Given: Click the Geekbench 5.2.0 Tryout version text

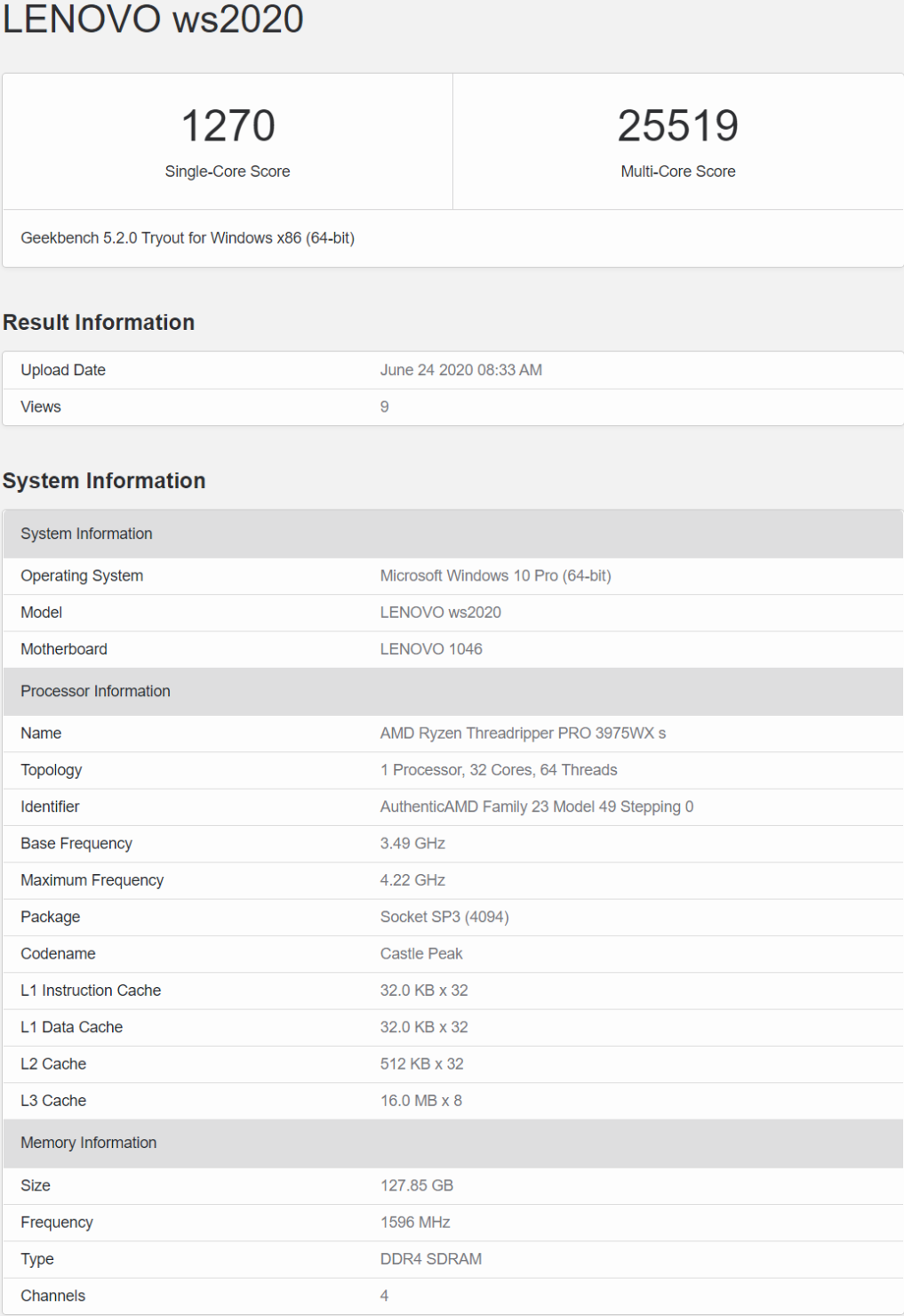Looking at the screenshot, I should click(x=188, y=238).
